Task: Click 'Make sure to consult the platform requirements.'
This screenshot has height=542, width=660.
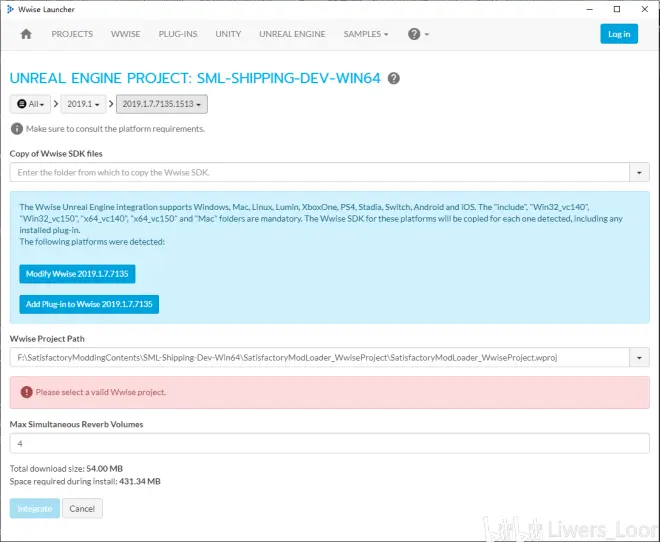Action: 115,129
